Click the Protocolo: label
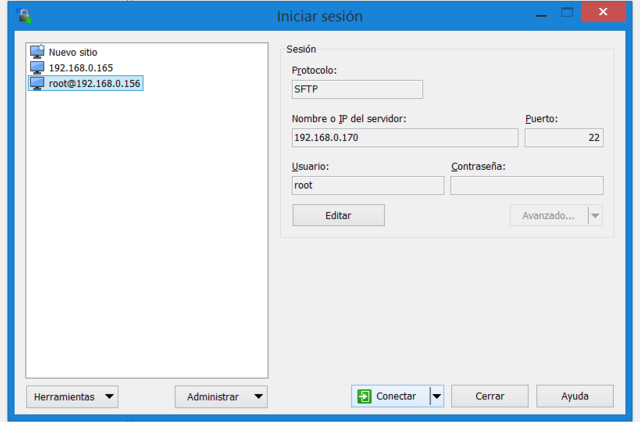The width and height of the screenshot is (640, 422). (314, 71)
